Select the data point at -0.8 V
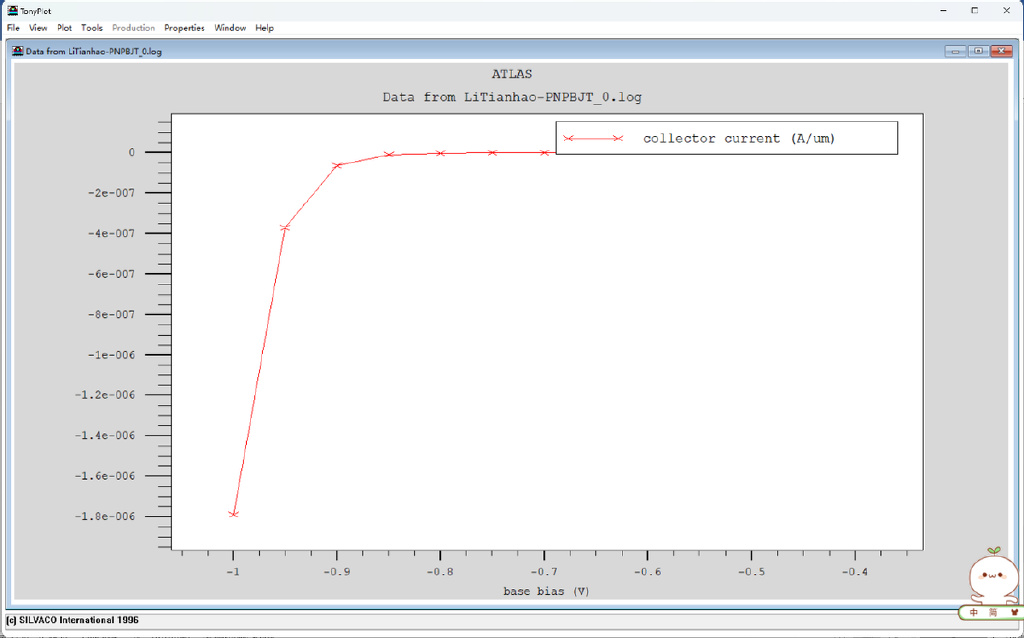 (x=441, y=153)
